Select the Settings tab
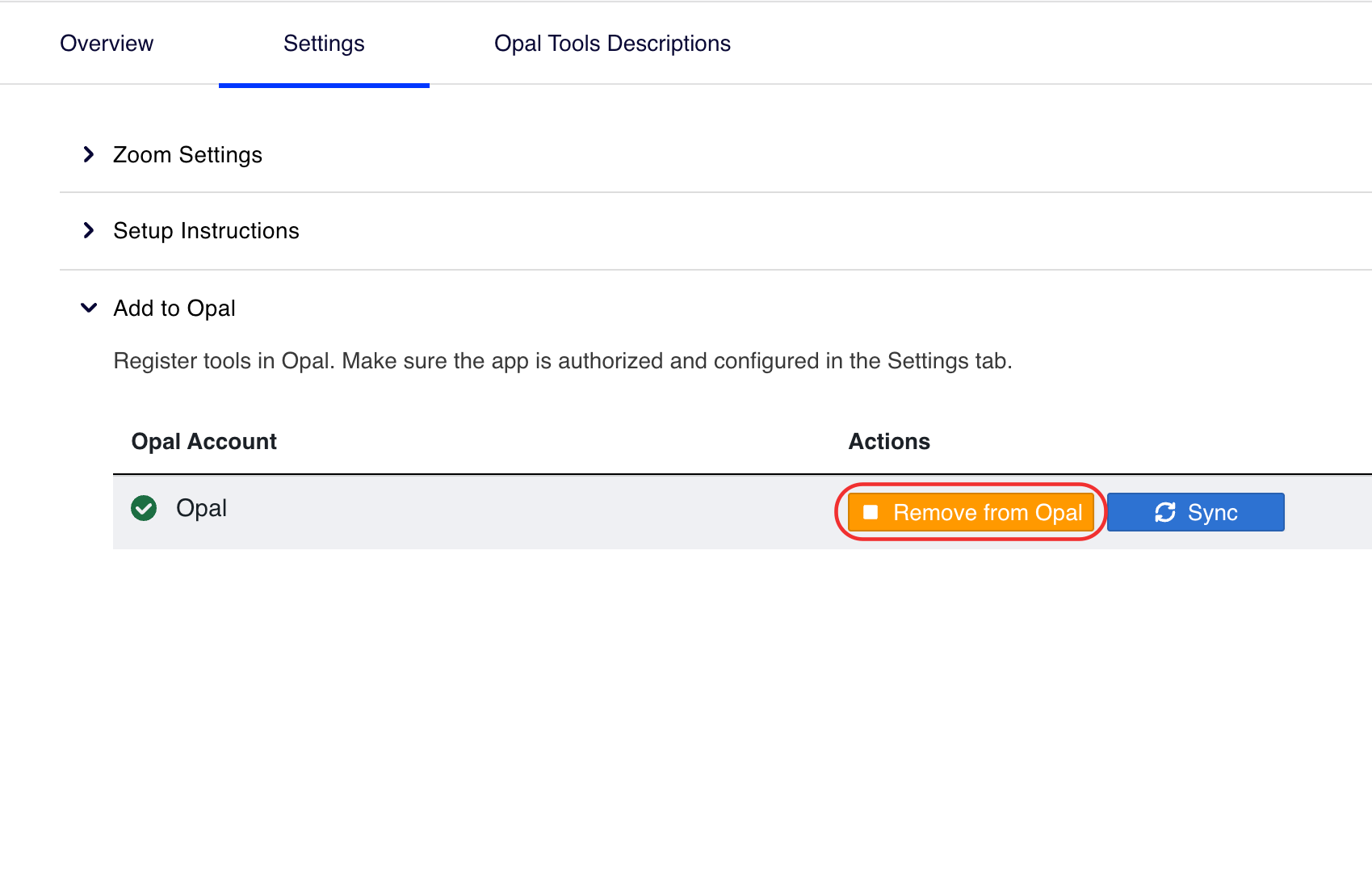 click(x=324, y=44)
